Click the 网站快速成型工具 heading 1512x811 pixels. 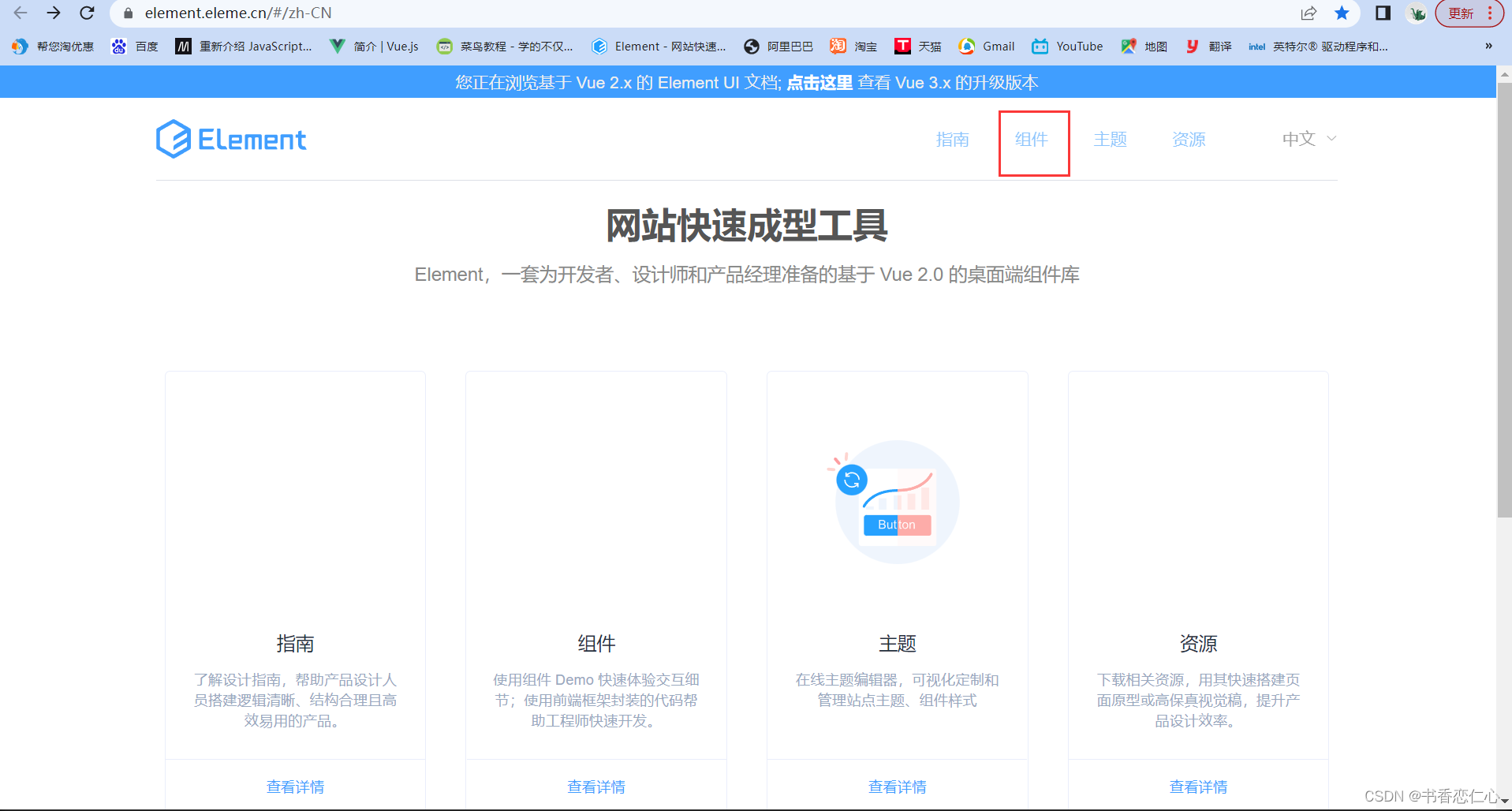(x=747, y=226)
